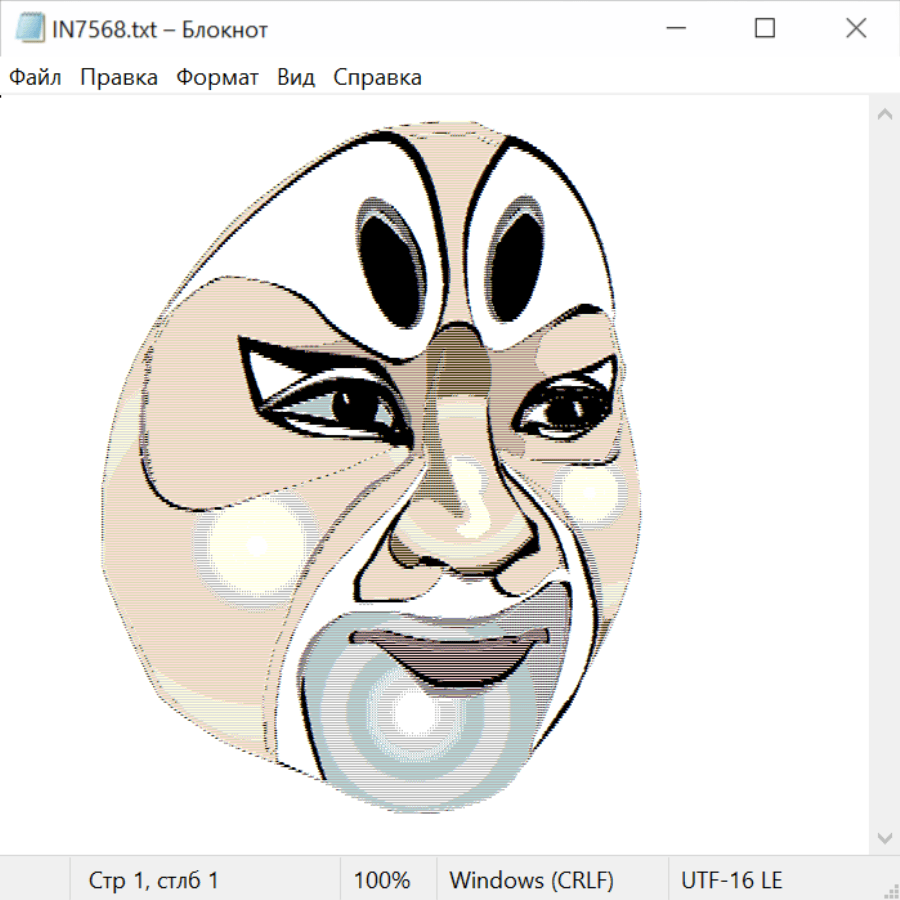Open the Справка menu
Viewport: 900px width, 900px height.
pyautogui.click(x=377, y=77)
